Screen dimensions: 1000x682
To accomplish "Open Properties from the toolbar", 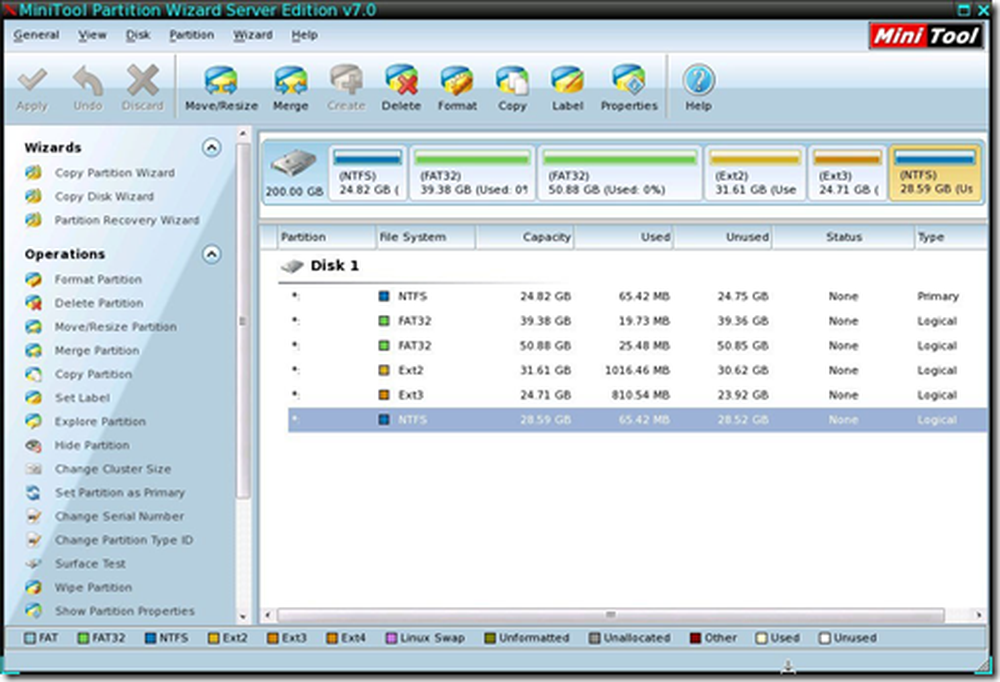I will point(629,80).
